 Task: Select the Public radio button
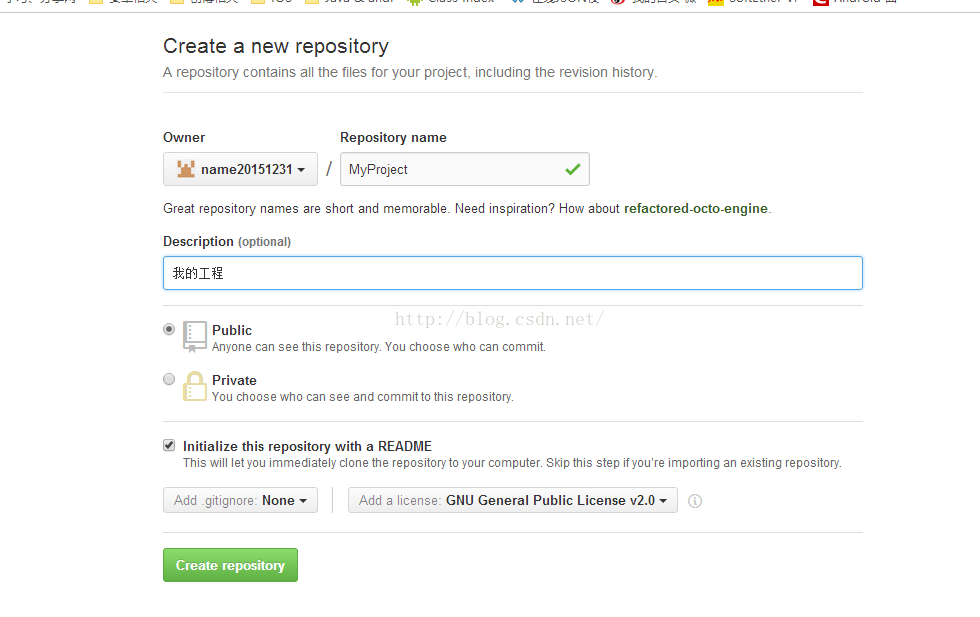169,329
